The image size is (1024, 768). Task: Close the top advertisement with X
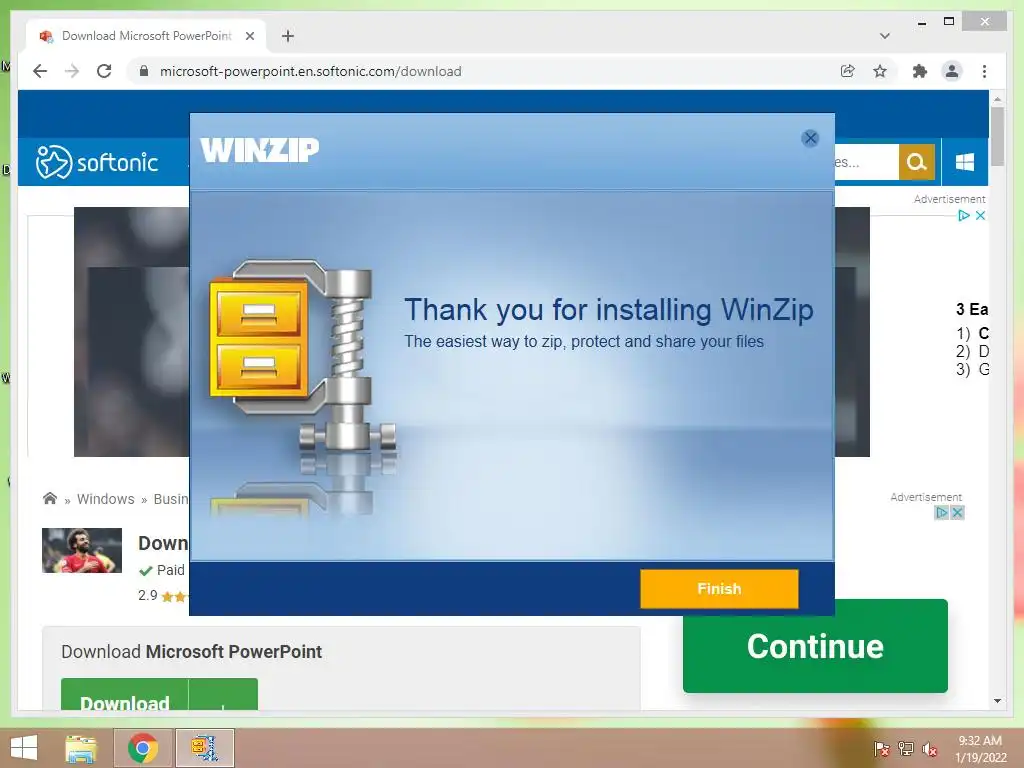pos(980,216)
